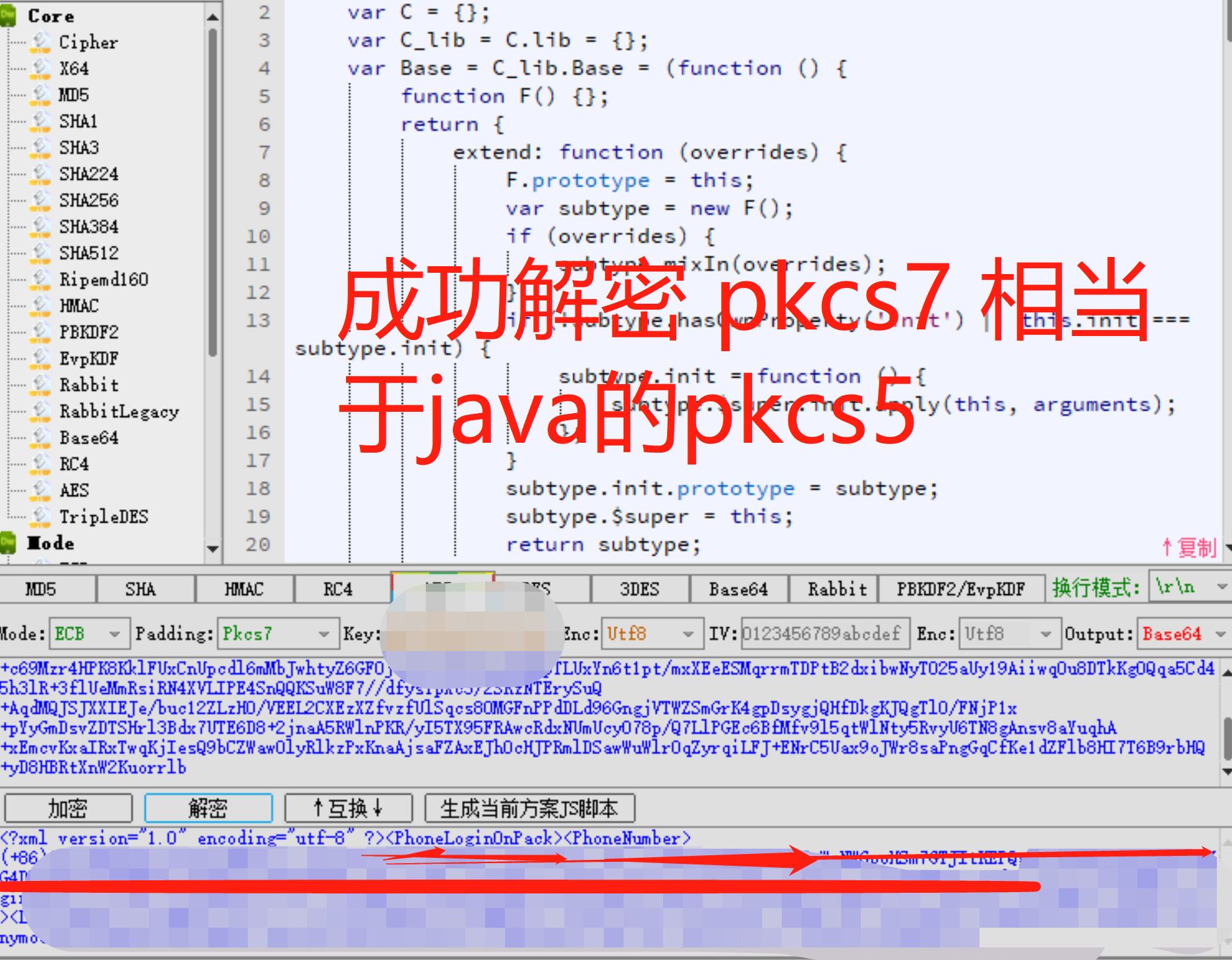Switch to the 3DES tab
The height and width of the screenshot is (960, 1232).
pyautogui.click(x=639, y=588)
